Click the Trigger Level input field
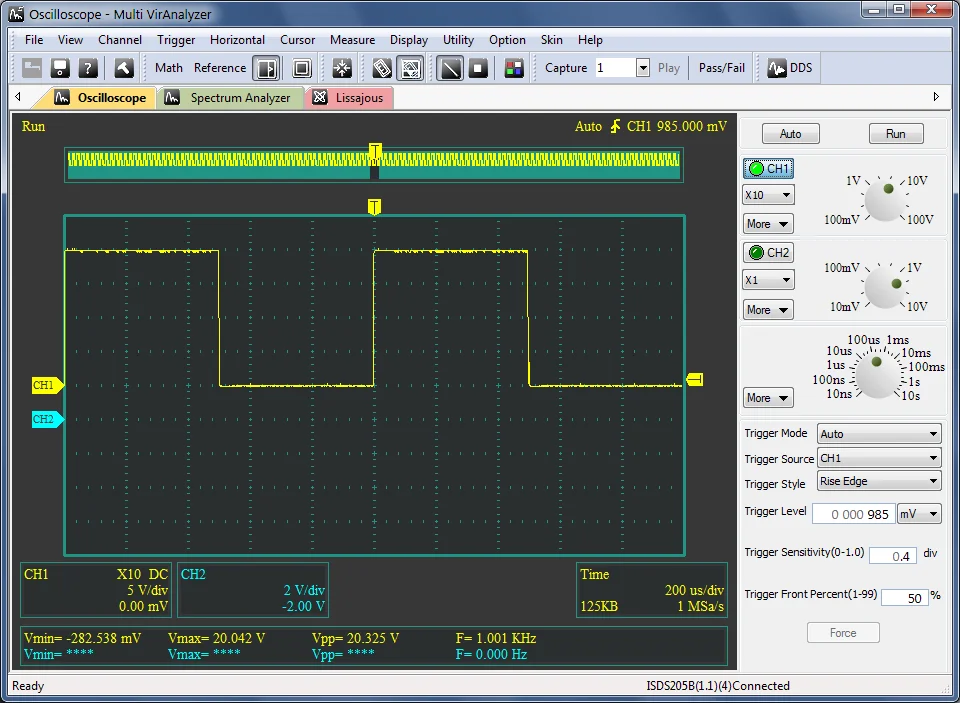 (x=851, y=514)
